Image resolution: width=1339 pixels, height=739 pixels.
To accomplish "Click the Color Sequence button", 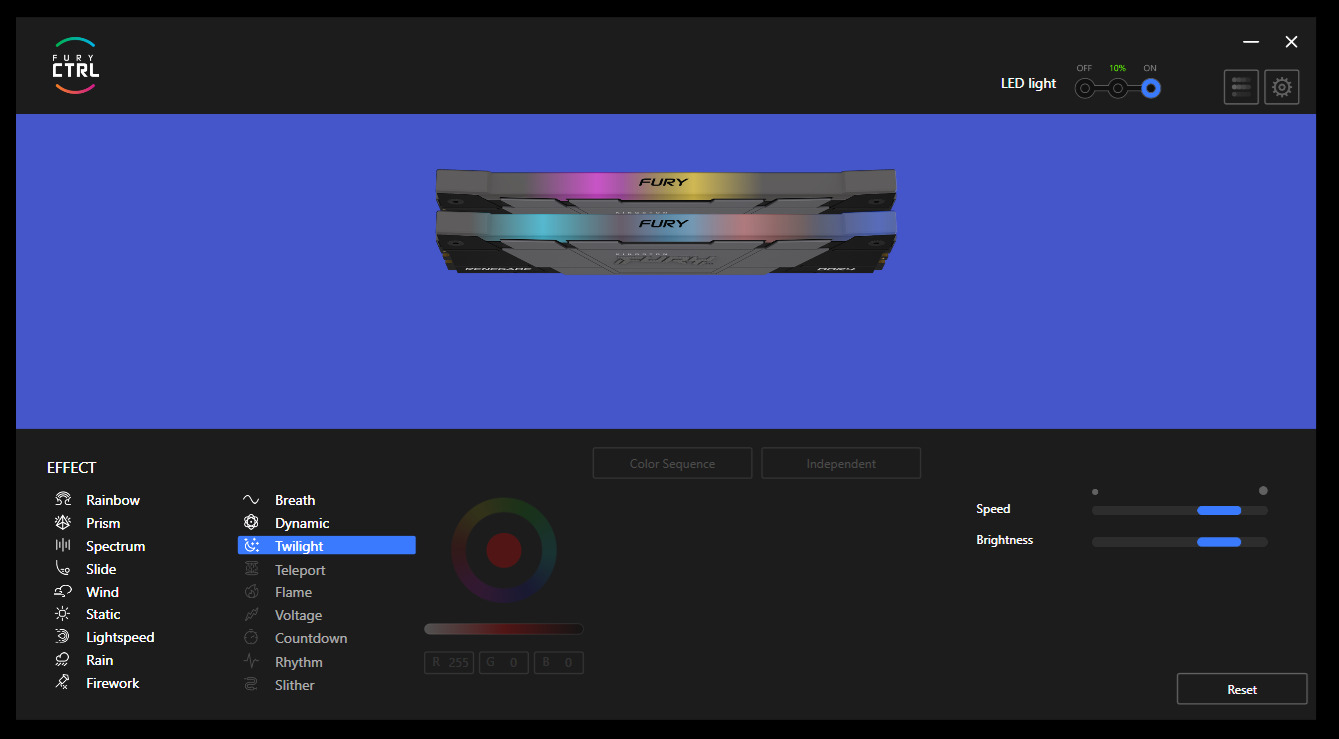I will 672,463.
